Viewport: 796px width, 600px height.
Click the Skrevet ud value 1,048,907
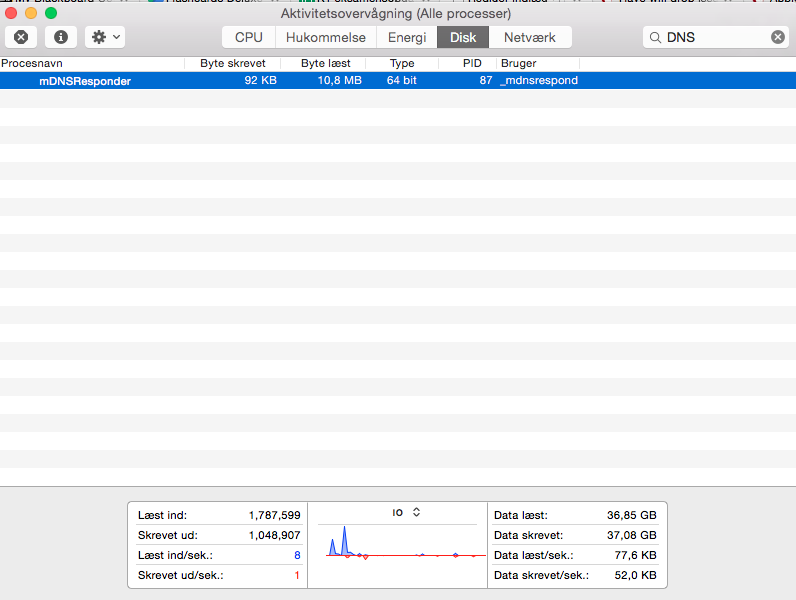(x=275, y=535)
